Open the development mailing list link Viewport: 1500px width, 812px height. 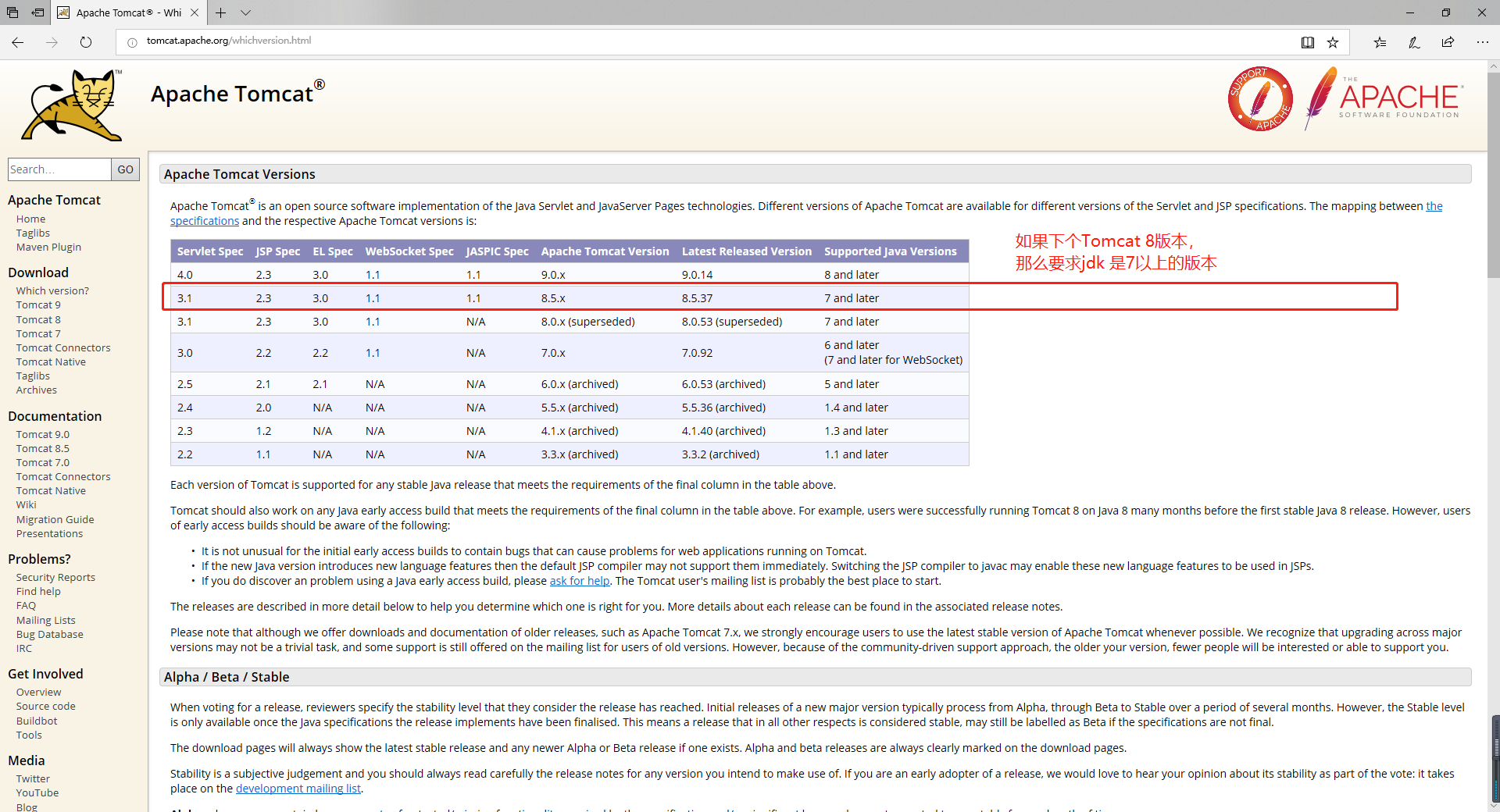(x=298, y=789)
